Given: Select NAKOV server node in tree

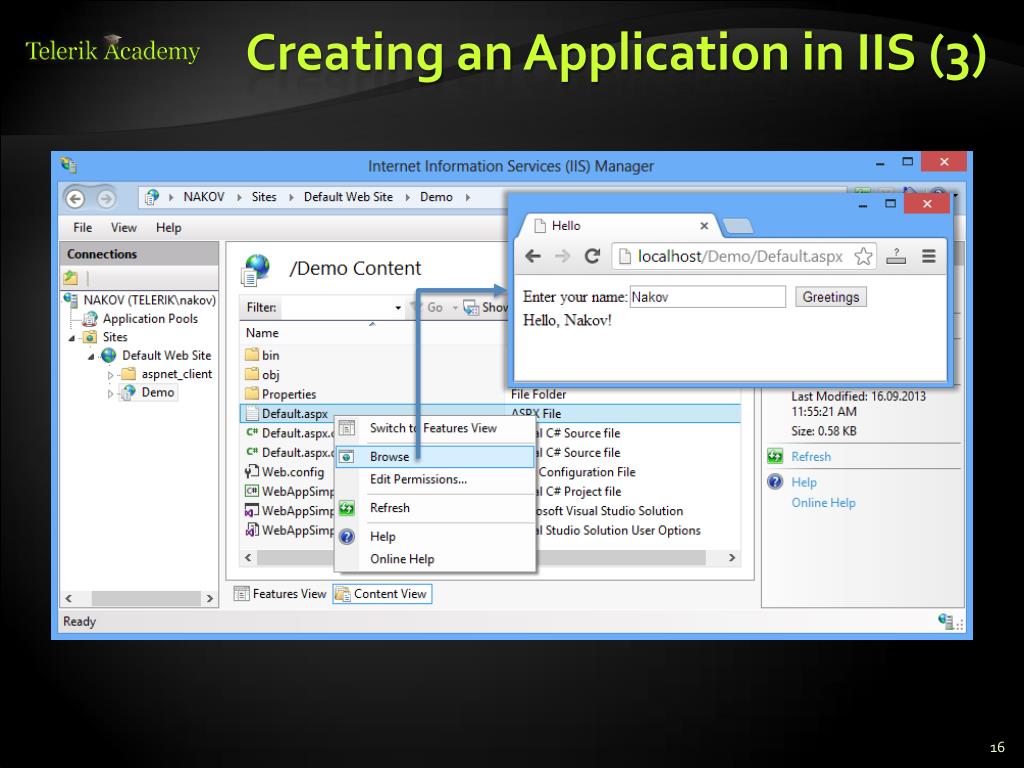Looking at the screenshot, I should pyautogui.click(x=150, y=300).
